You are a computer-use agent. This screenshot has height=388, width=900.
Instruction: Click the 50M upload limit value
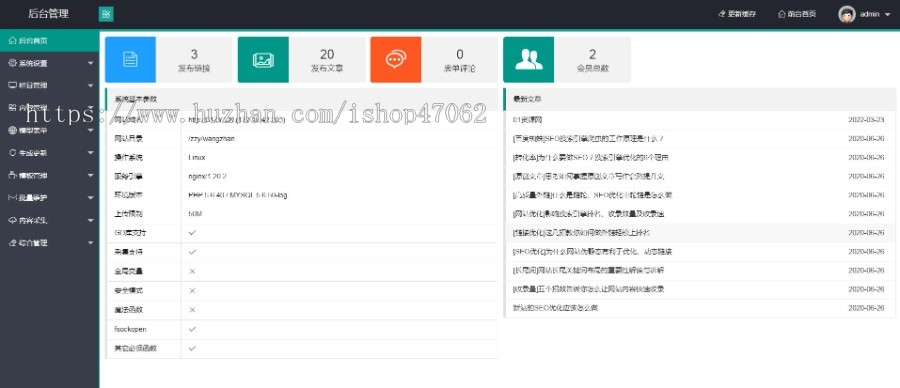coord(195,214)
